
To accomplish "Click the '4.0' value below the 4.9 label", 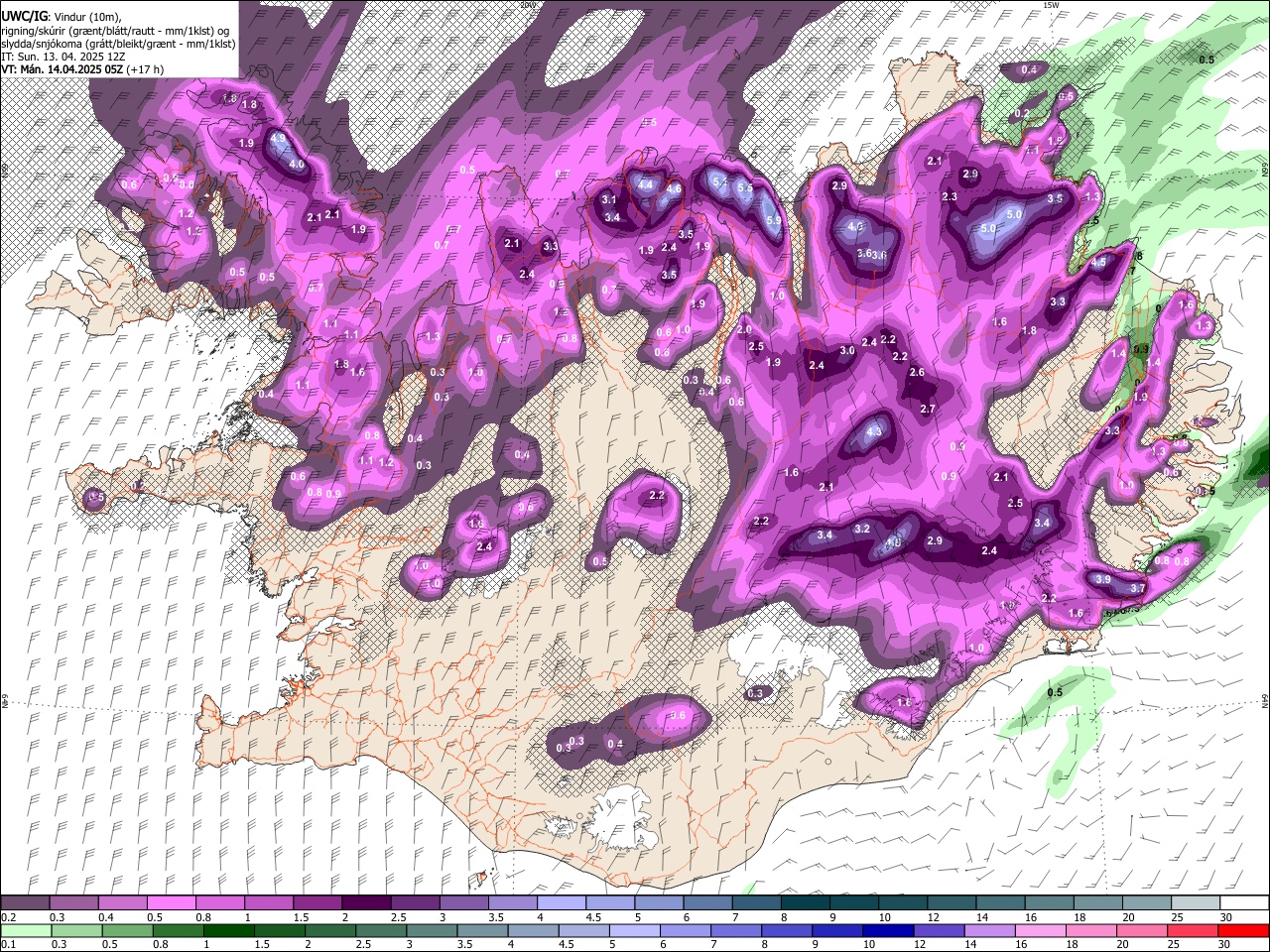I will tap(297, 164).
